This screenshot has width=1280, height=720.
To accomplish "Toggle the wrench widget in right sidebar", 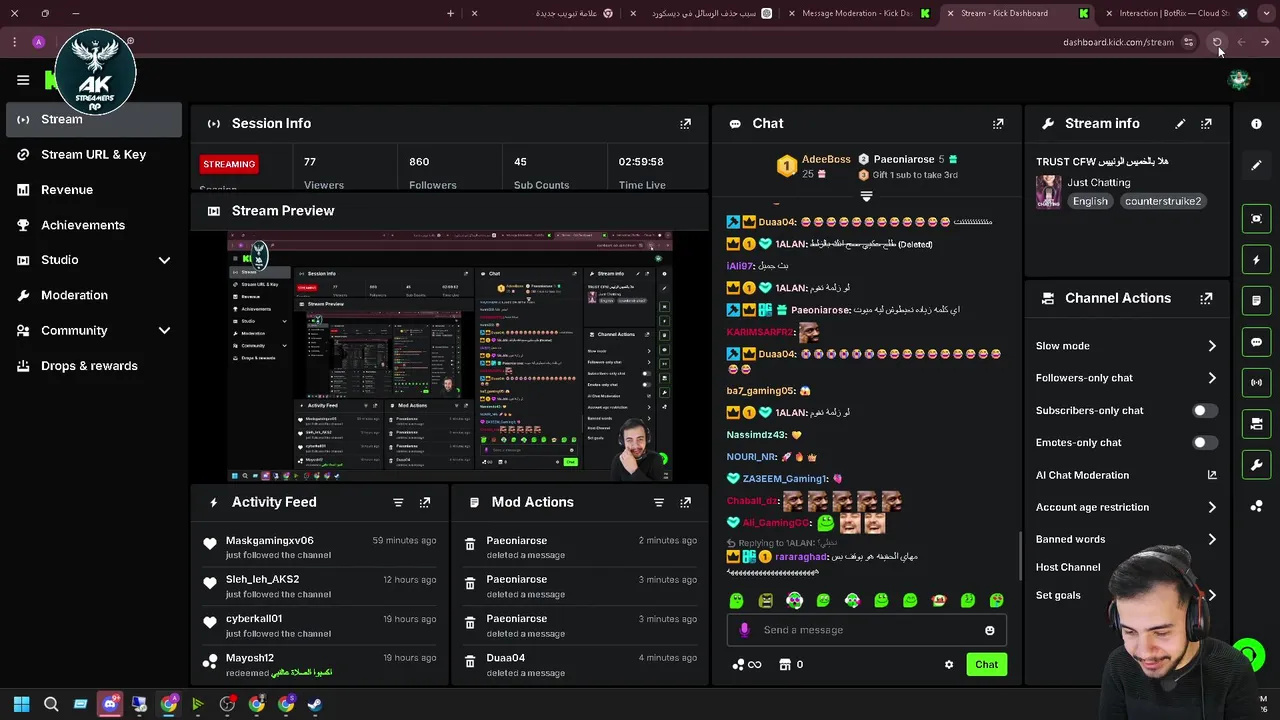I will pos(1256,465).
